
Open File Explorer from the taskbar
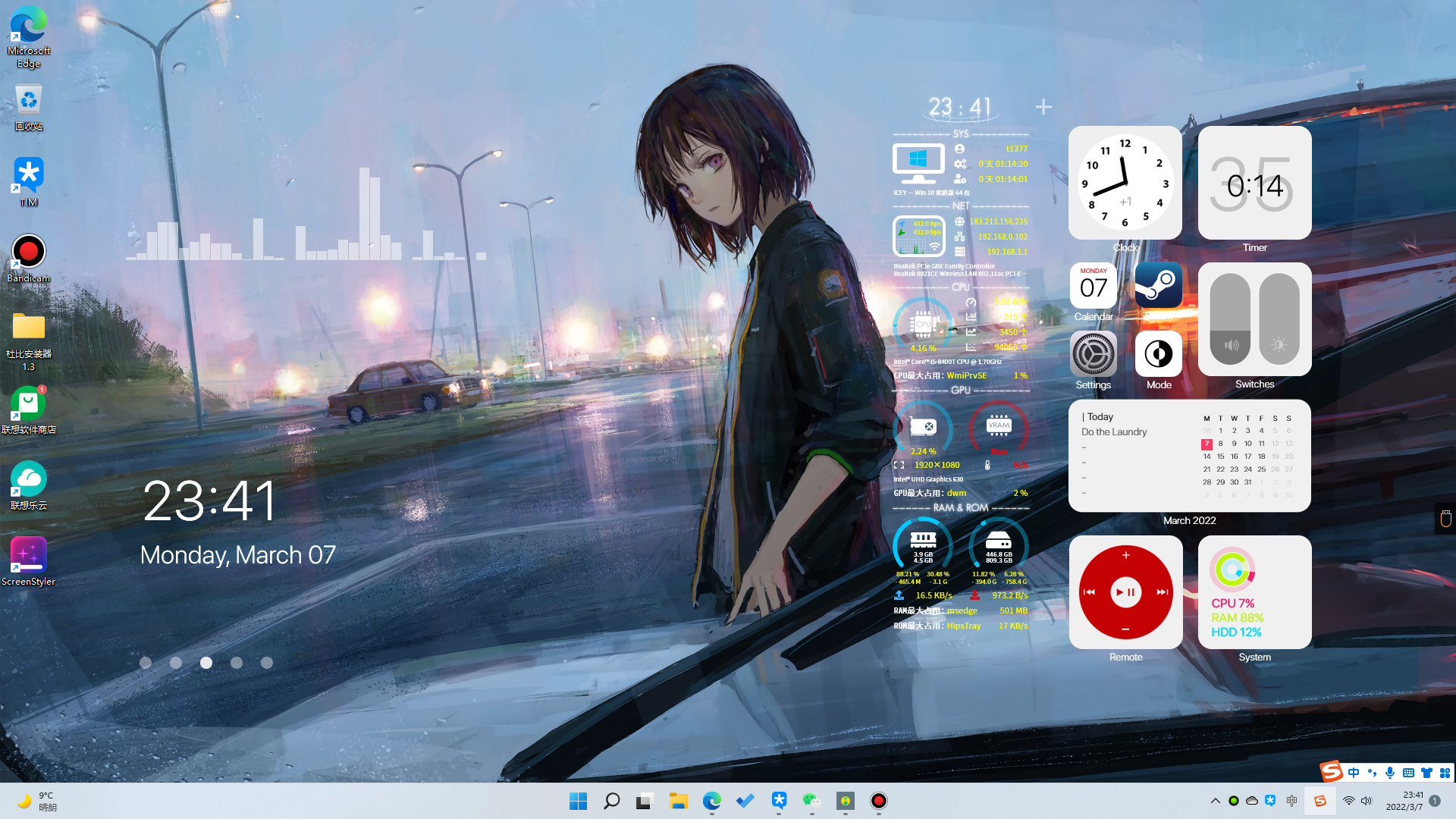[678, 801]
